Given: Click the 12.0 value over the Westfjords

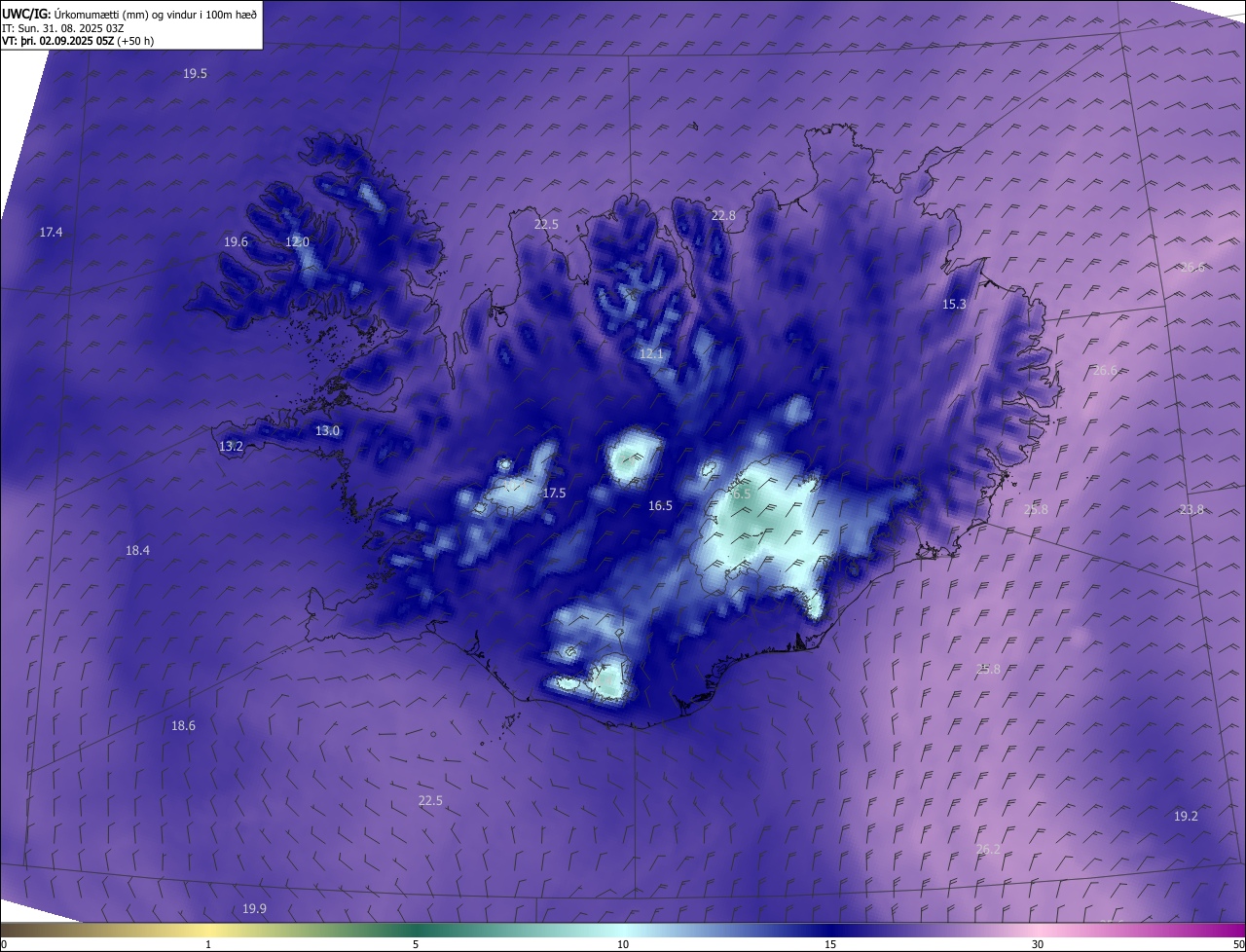Looking at the screenshot, I should tap(297, 242).
